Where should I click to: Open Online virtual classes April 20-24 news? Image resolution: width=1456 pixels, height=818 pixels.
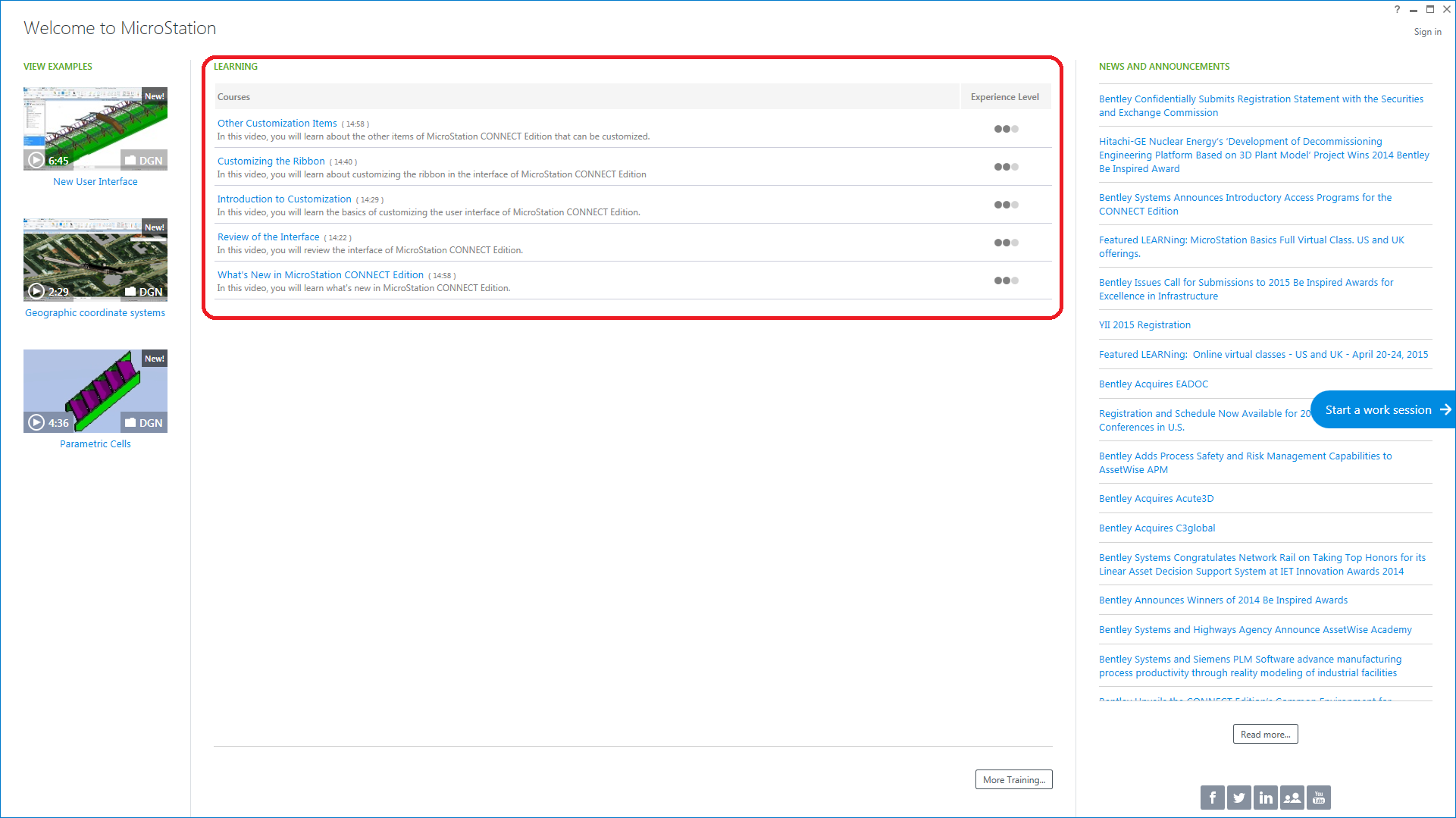[x=1263, y=354]
